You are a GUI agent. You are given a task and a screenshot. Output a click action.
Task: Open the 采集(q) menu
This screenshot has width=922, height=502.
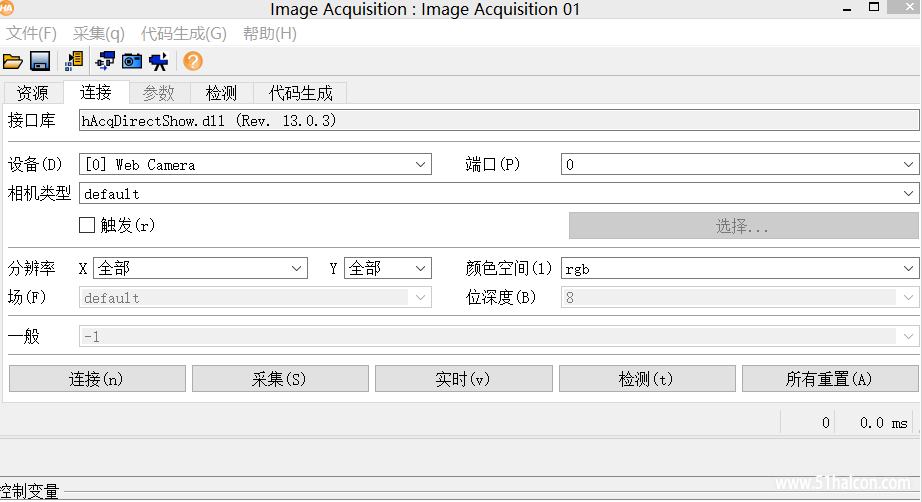(x=99, y=34)
